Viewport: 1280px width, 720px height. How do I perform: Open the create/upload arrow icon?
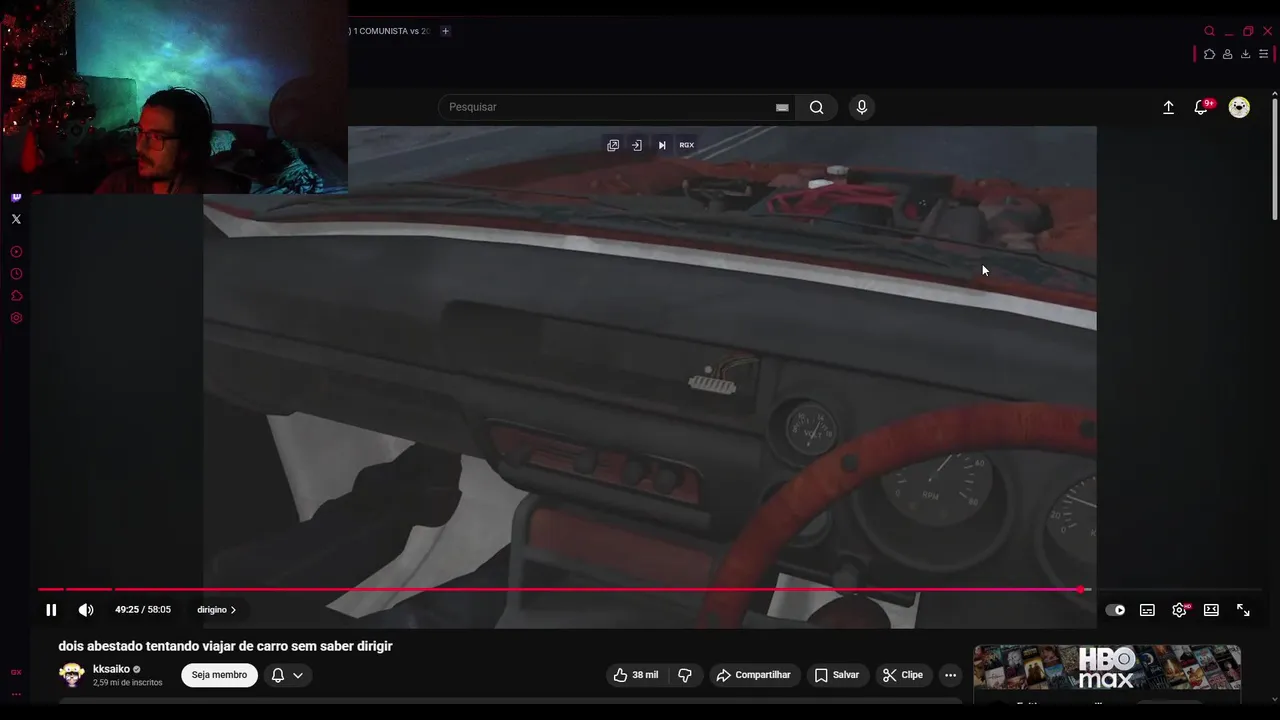click(x=1168, y=107)
